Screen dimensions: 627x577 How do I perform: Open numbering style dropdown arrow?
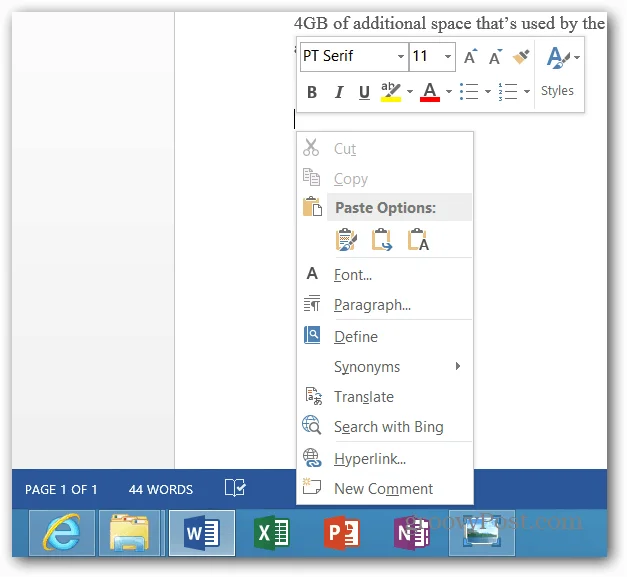coord(527,92)
